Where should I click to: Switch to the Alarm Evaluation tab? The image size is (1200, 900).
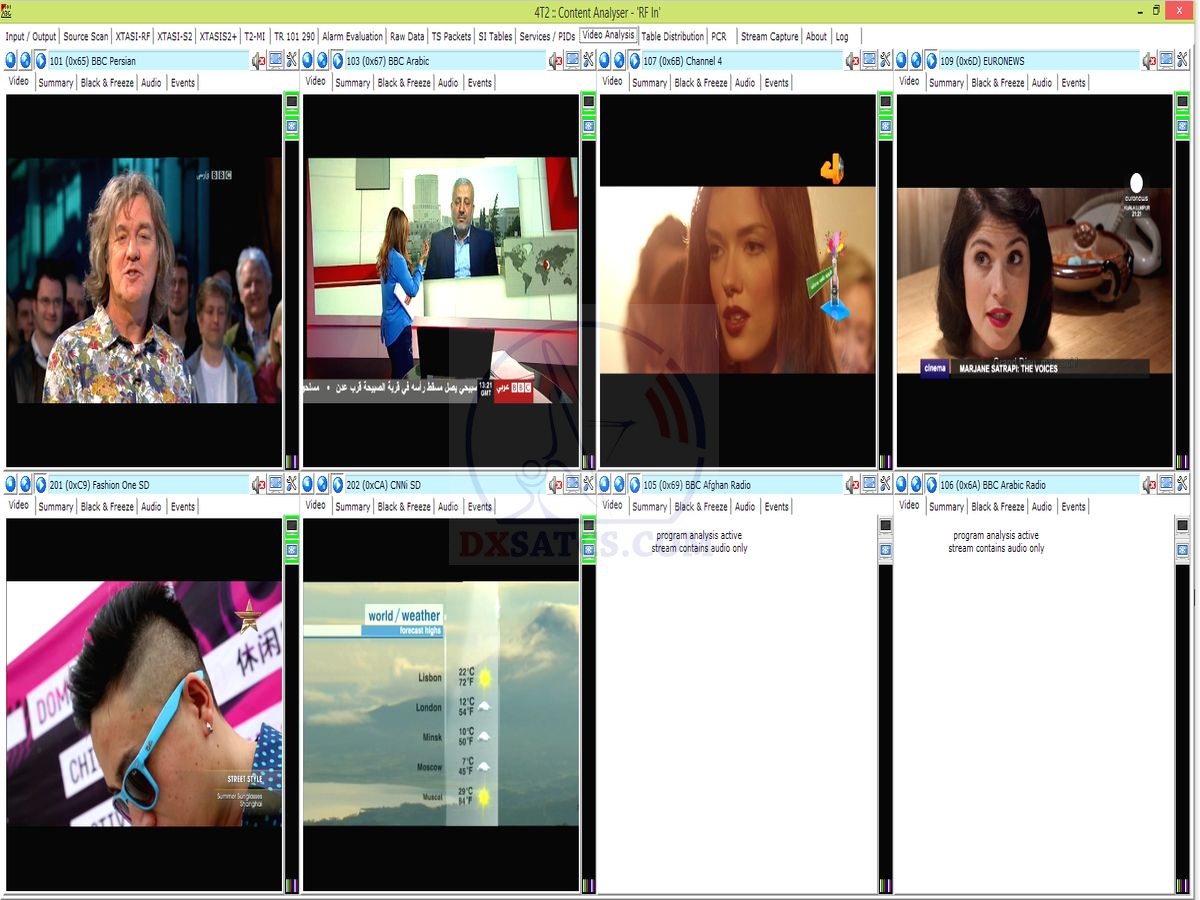tap(352, 36)
